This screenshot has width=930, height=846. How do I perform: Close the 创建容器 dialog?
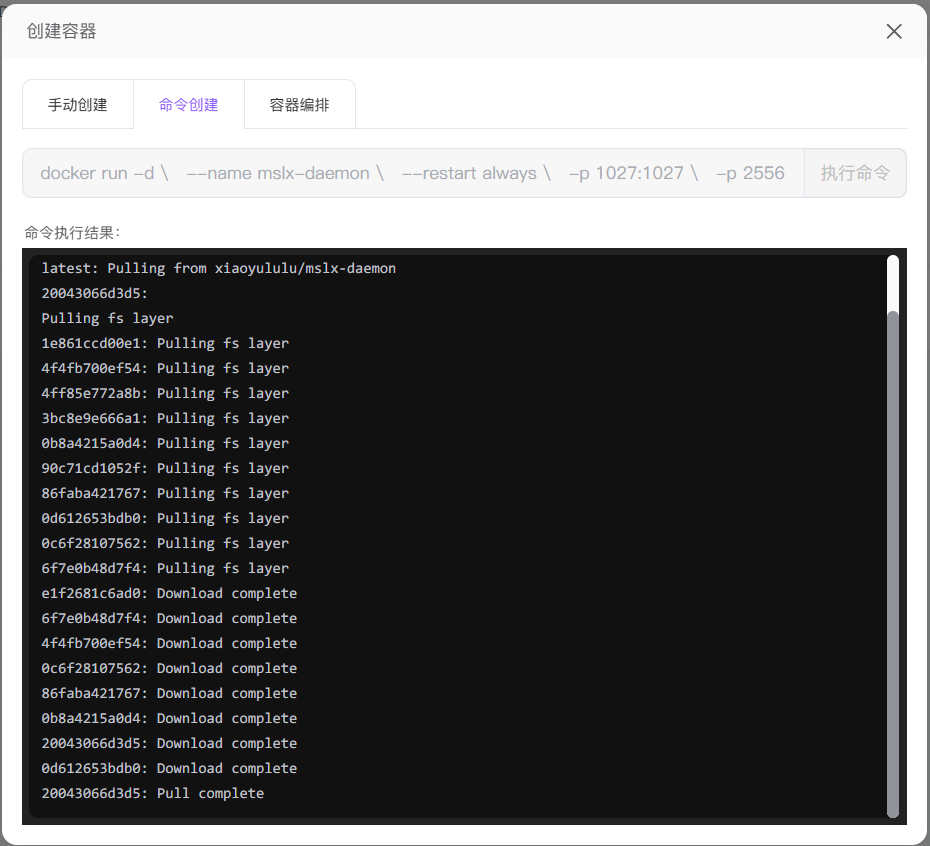[894, 31]
